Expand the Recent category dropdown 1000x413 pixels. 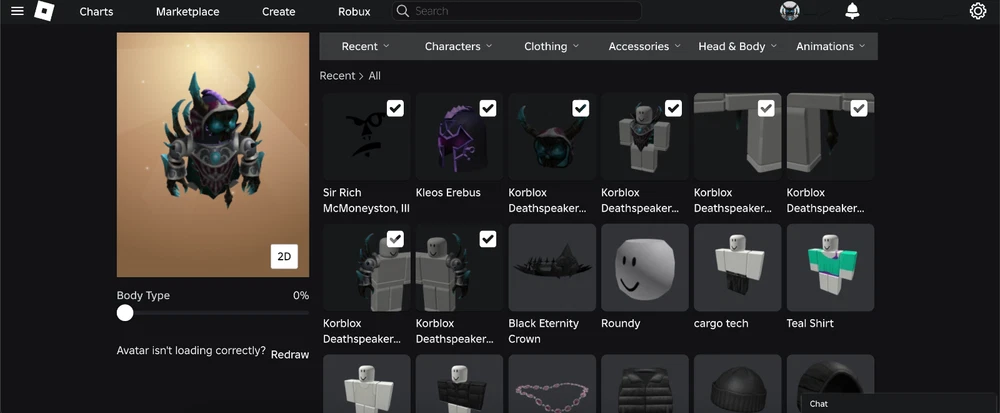pyautogui.click(x=365, y=46)
